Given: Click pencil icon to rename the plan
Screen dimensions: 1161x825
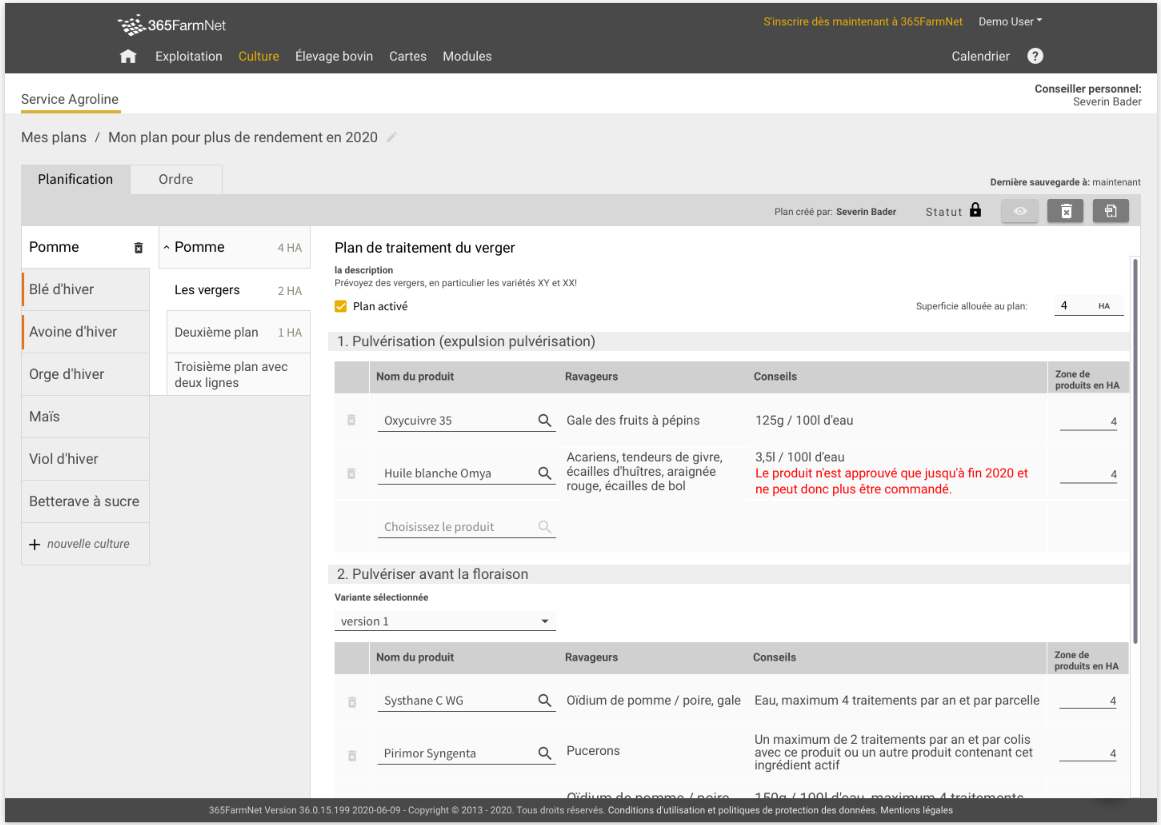Looking at the screenshot, I should point(392,138).
